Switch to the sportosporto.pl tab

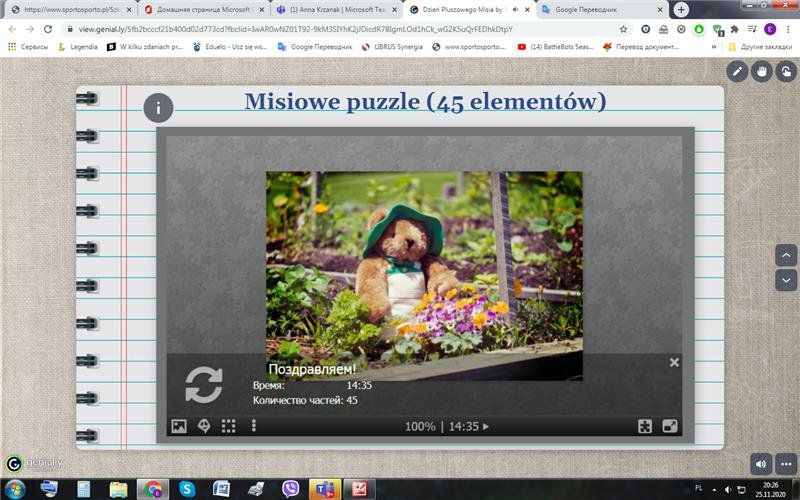click(71, 10)
